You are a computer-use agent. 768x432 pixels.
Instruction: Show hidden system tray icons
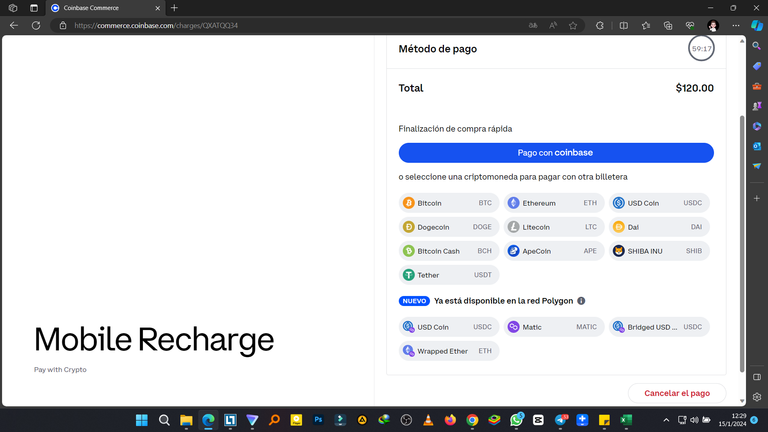666,420
